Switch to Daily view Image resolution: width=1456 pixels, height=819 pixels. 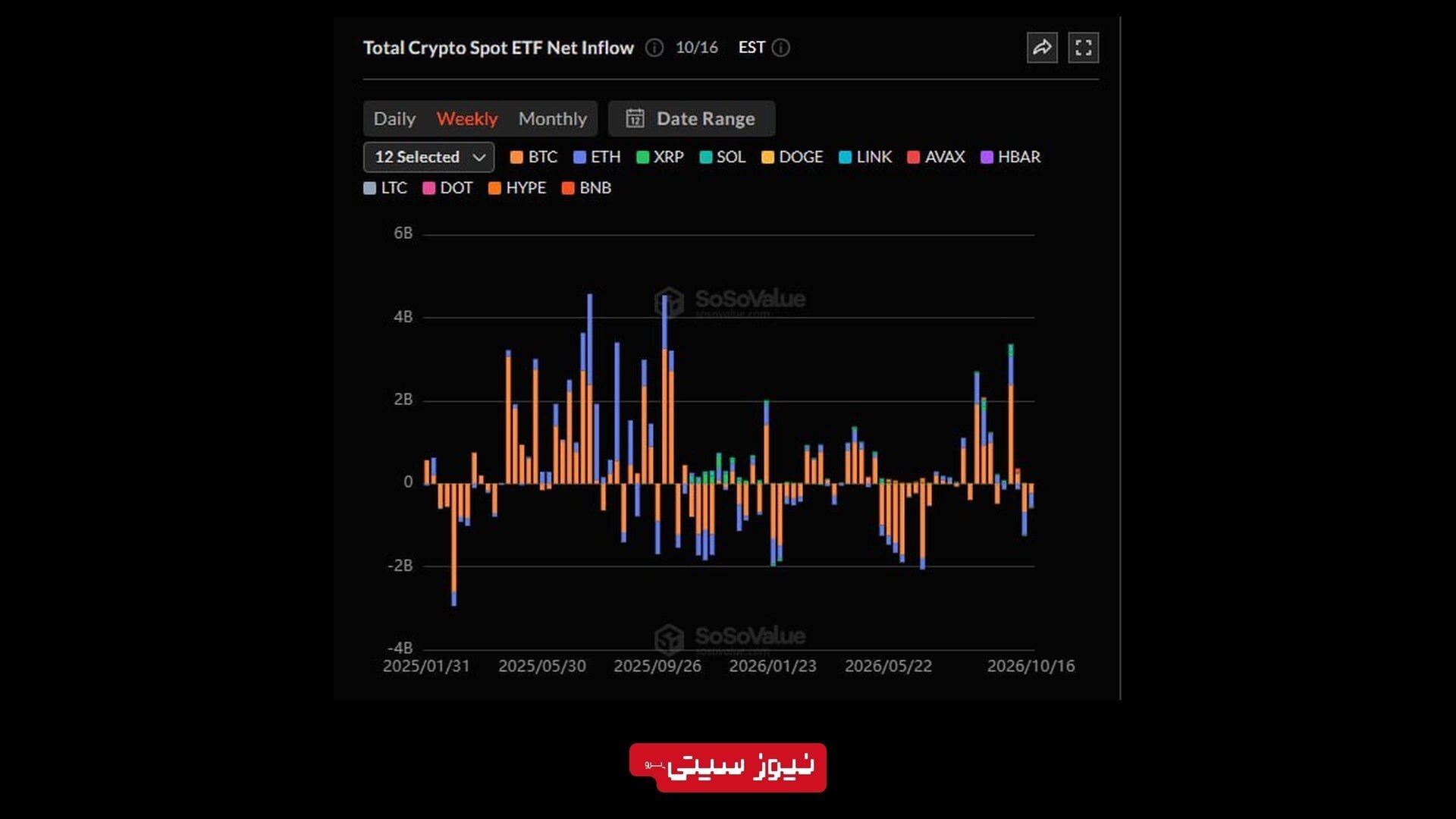pos(394,118)
